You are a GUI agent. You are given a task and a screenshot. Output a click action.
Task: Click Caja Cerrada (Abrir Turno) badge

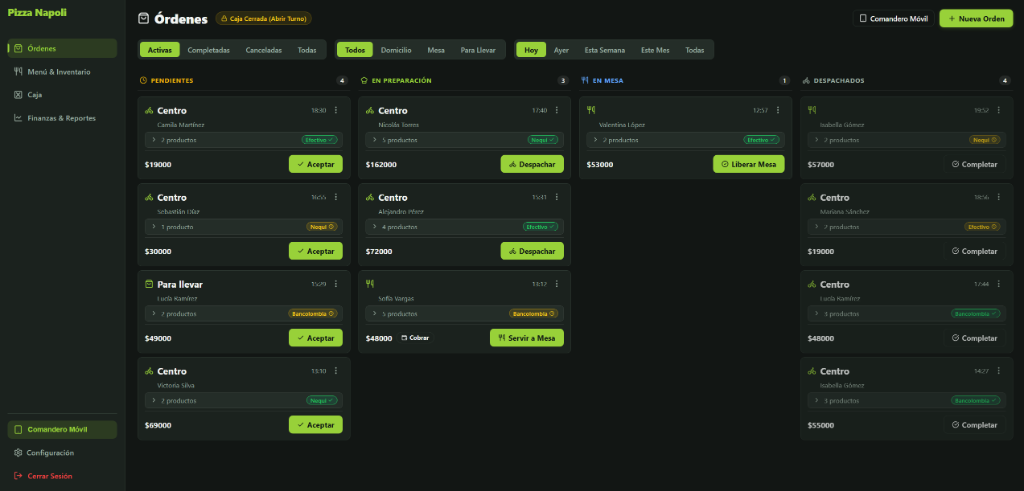(264, 19)
